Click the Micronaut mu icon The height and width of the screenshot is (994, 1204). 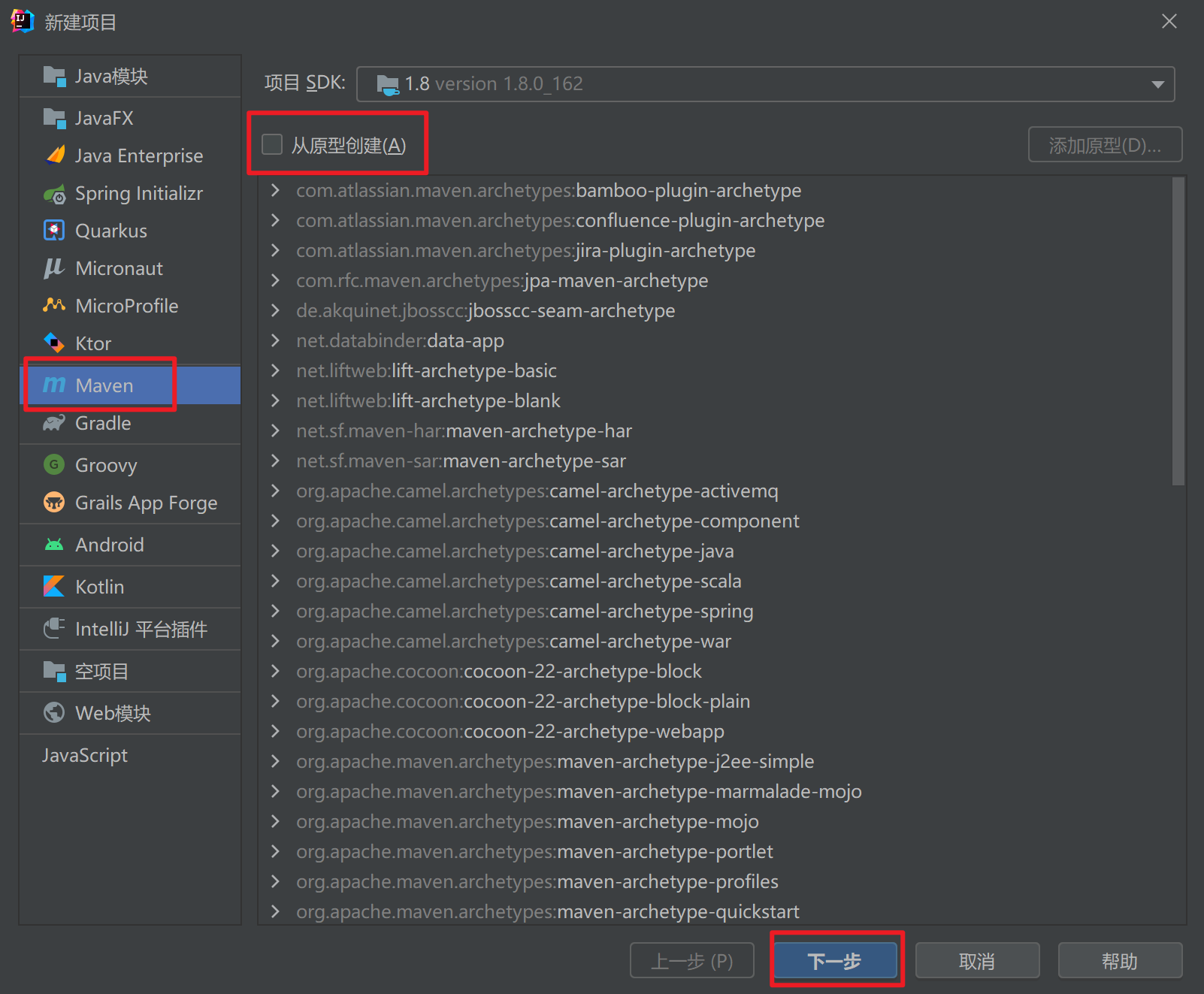click(54, 268)
